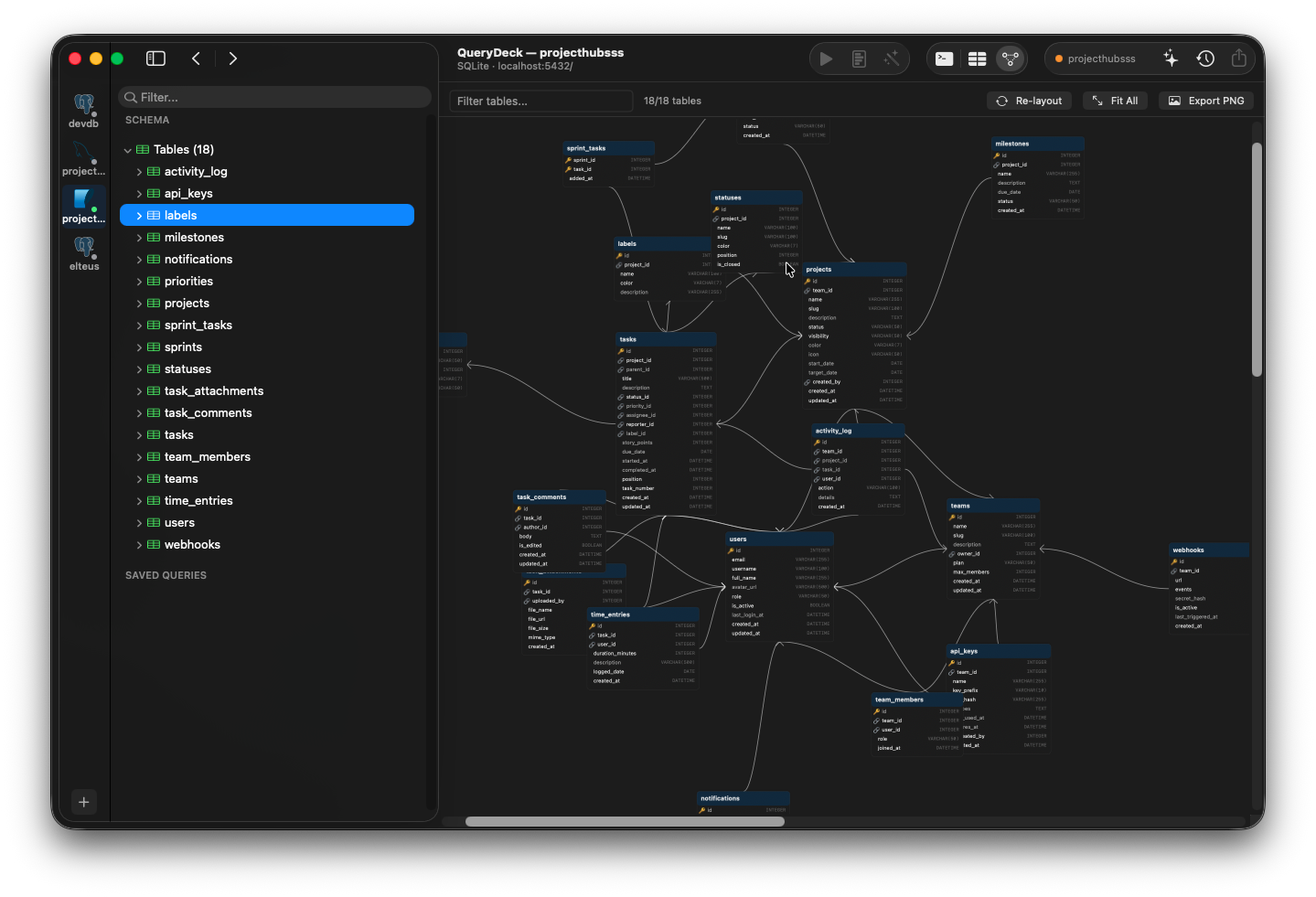Click Re-layout button
Screen dimensions: 1316x897
pyautogui.click(x=1030, y=101)
